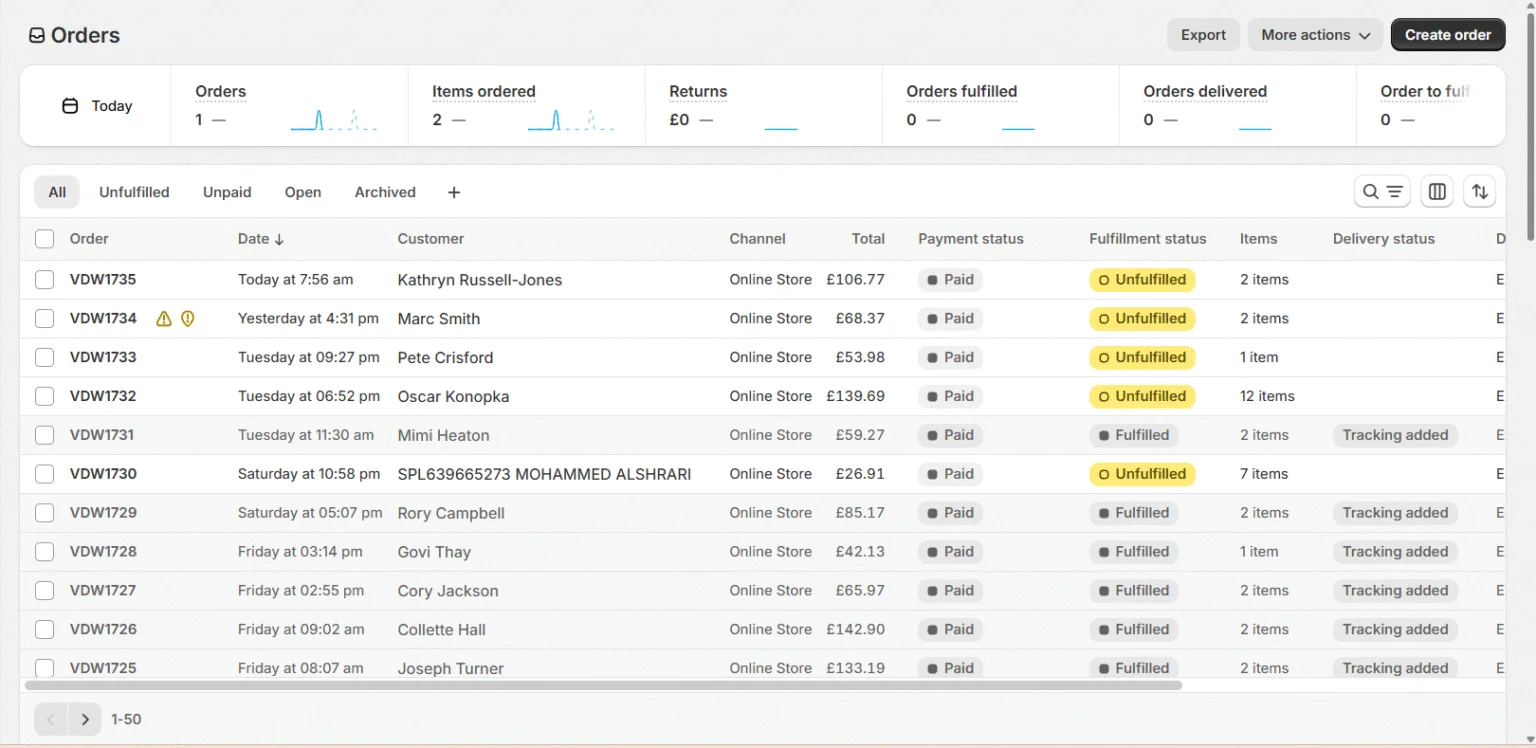Image resolution: width=1536 pixels, height=748 pixels.
Task: Click customer name Oscar Konopka
Action: (453, 396)
